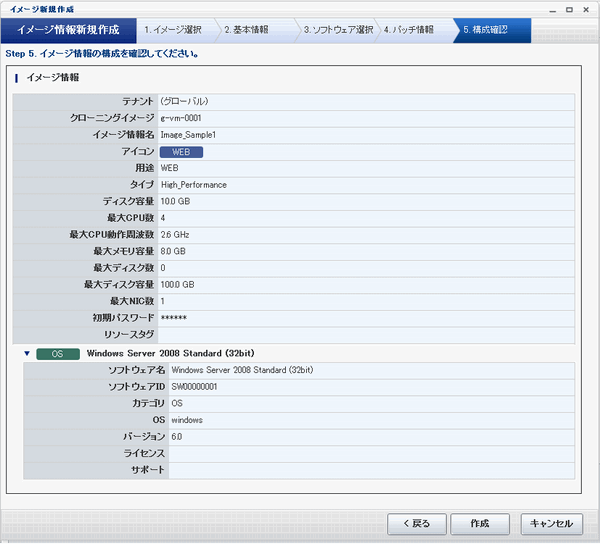Click the 作成 create button
600x544 pixels.
[x=480, y=524]
